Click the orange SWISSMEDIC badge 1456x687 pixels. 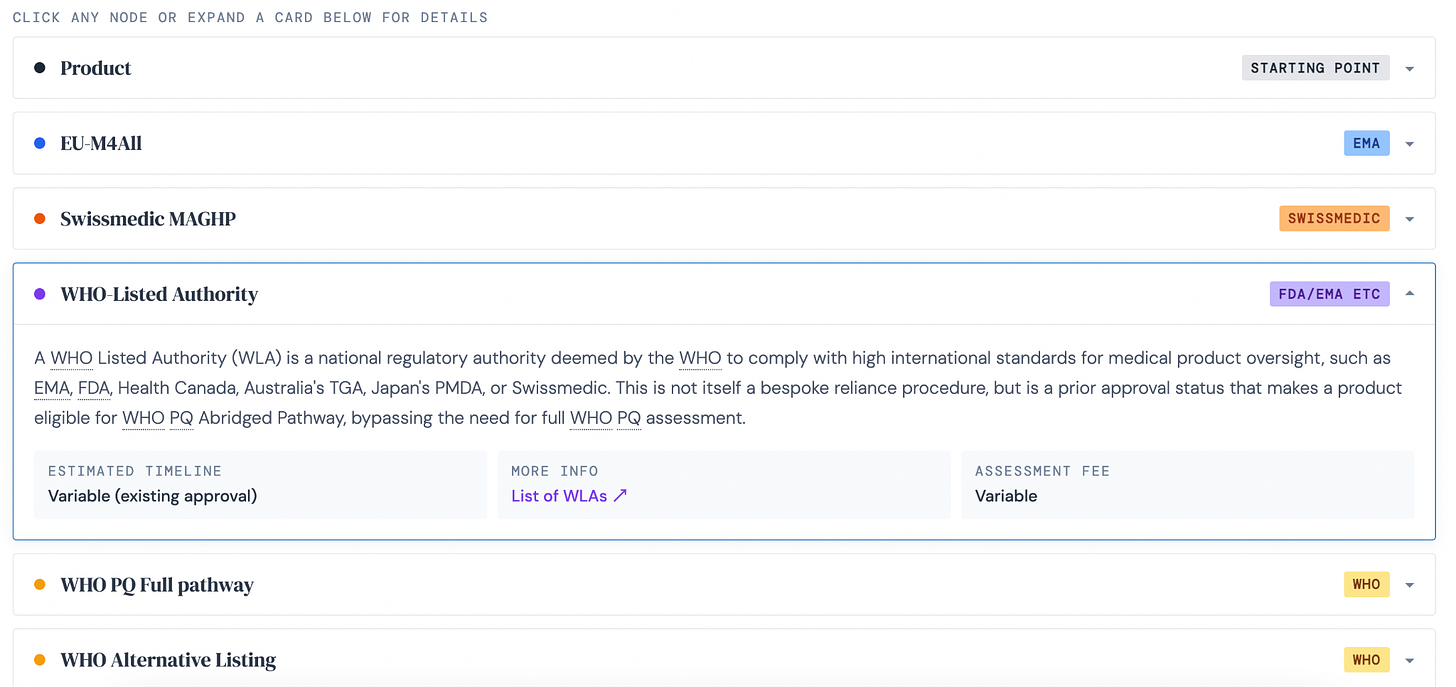[x=1334, y=218]
